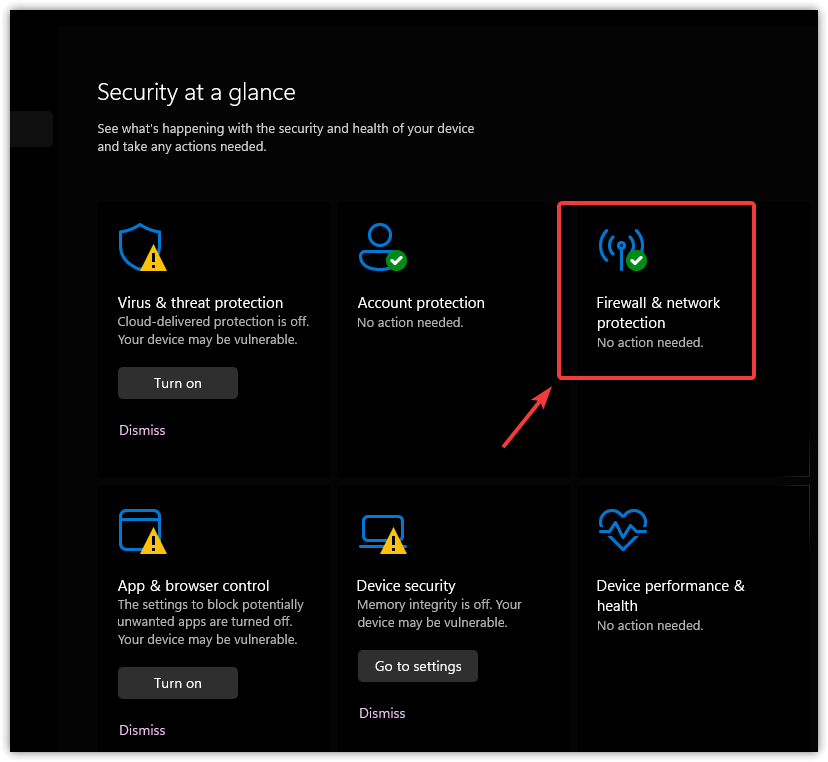Click the Virus & threat protection shield icon
This screenshot has height=762, width=828.
pos(139,247)
